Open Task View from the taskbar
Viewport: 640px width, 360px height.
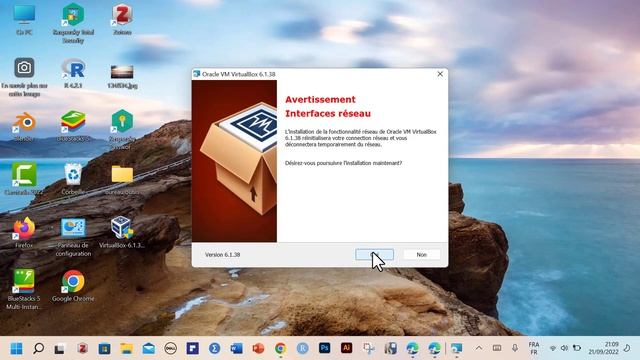coord(60,348)
